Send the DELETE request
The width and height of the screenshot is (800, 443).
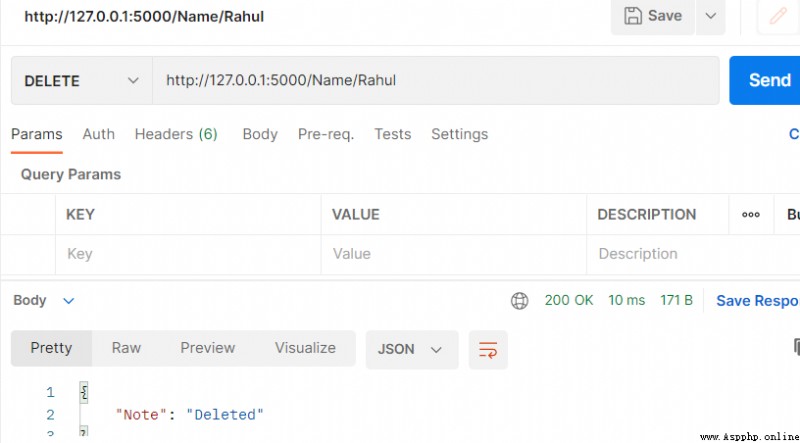(765, 81)
